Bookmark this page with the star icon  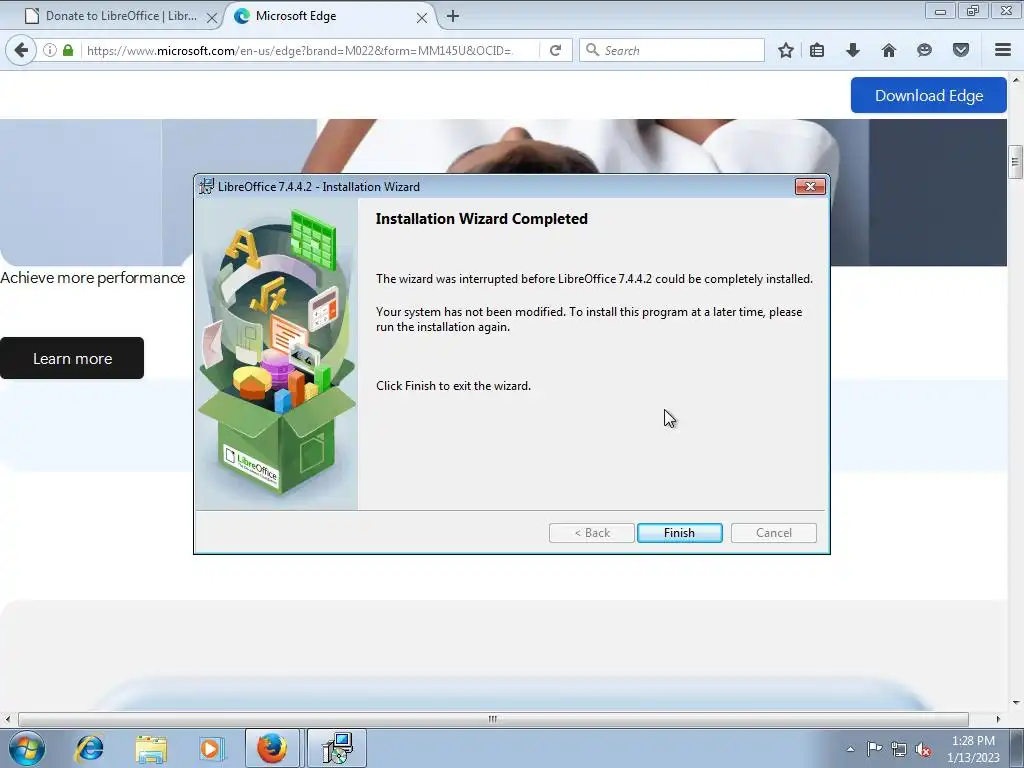[786, 50]
